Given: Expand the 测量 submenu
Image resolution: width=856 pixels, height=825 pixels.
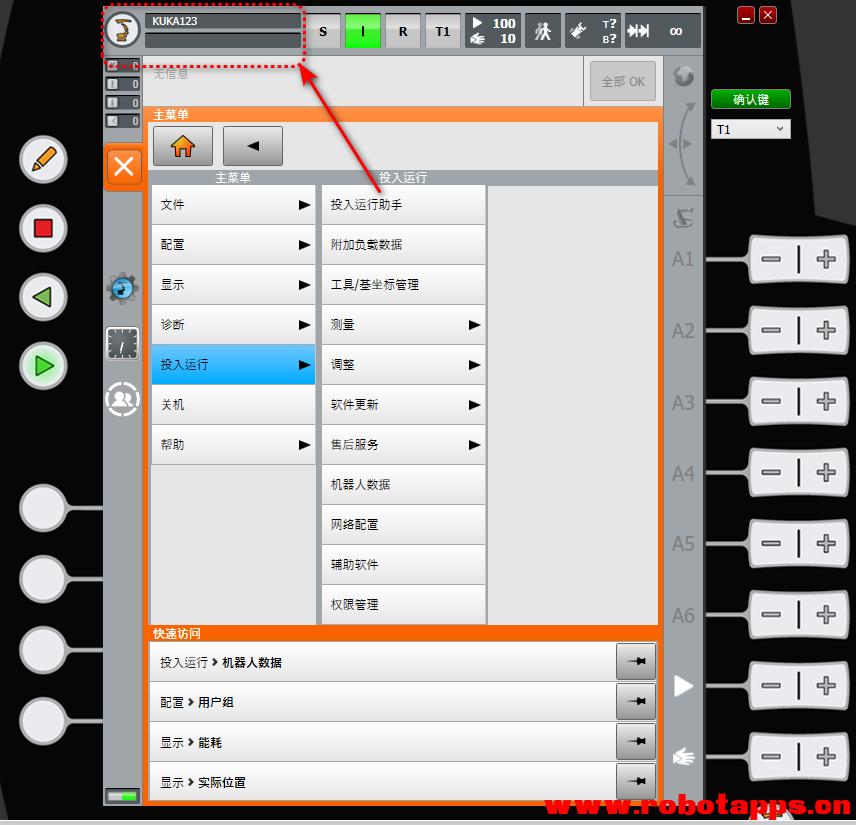Looking at the screenshot, I should pos(403,325).
